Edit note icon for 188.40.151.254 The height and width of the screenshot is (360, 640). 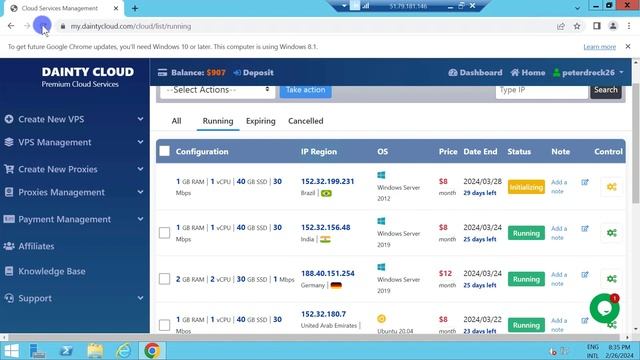click(585, 275)
